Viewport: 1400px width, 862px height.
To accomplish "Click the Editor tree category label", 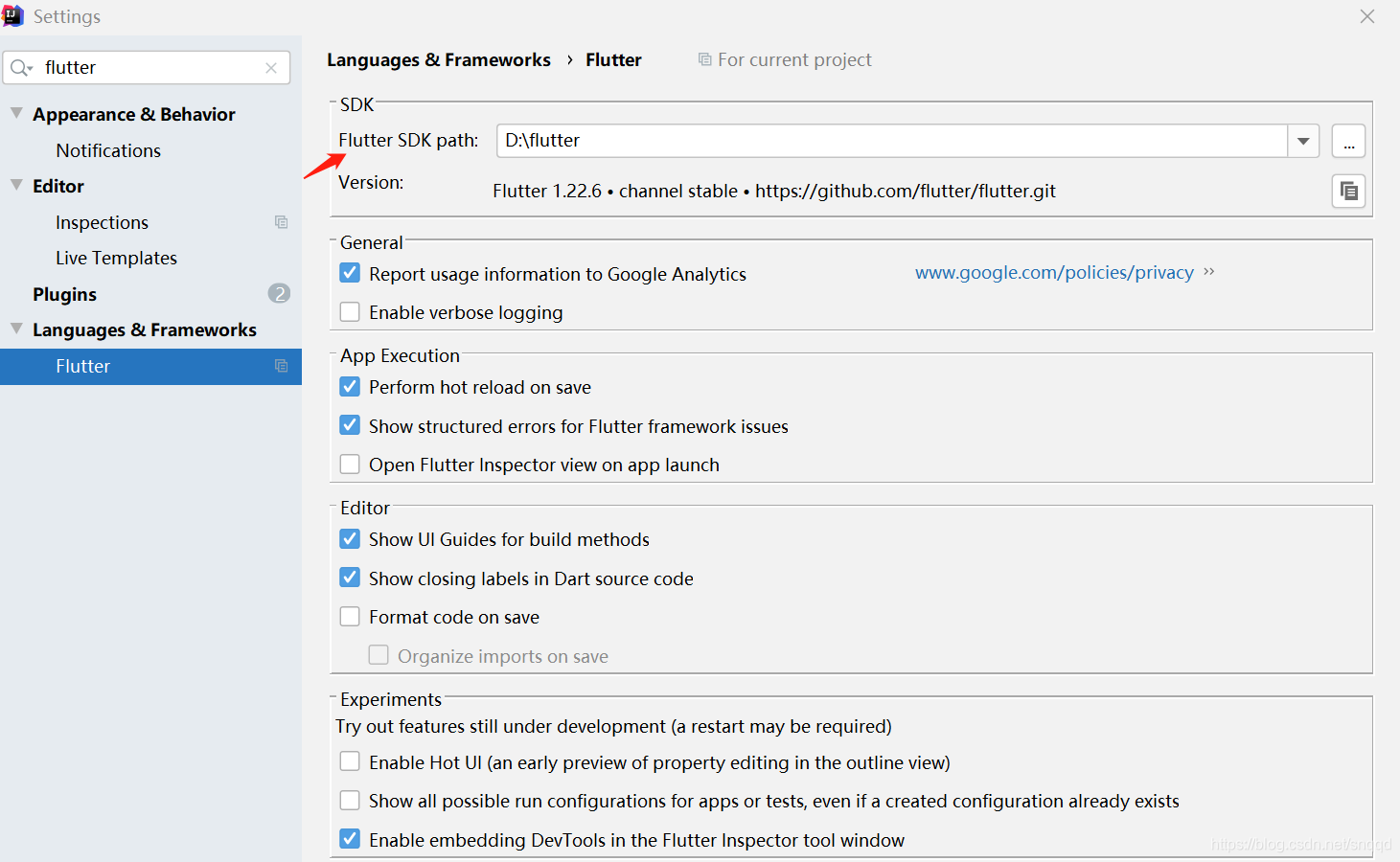I will click(x=58, y=186).
